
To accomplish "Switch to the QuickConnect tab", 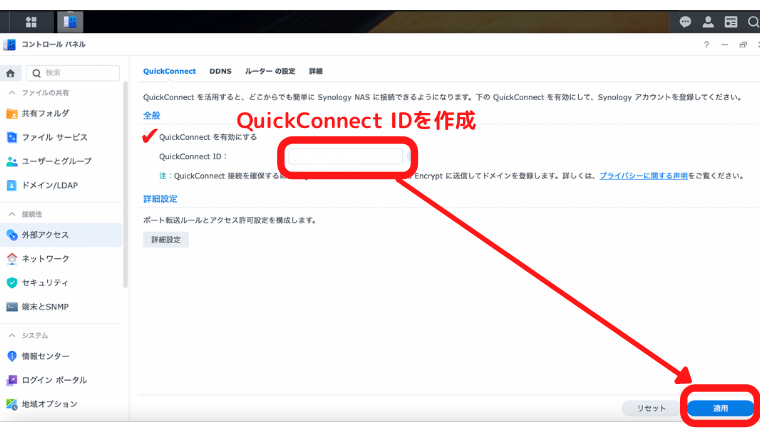I will [169, 71].
